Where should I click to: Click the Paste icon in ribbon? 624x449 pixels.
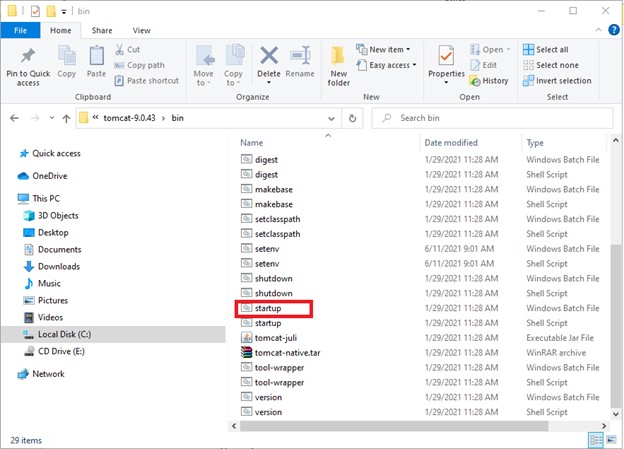point(96,58)
